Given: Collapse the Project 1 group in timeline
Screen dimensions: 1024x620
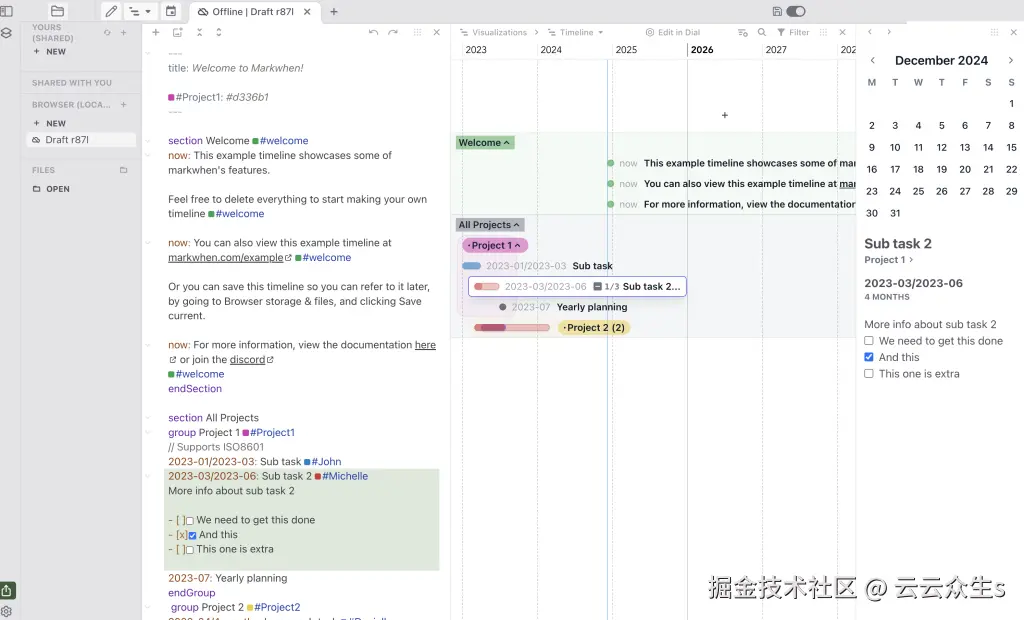Looking at the screenshot, I should point(495,246).
